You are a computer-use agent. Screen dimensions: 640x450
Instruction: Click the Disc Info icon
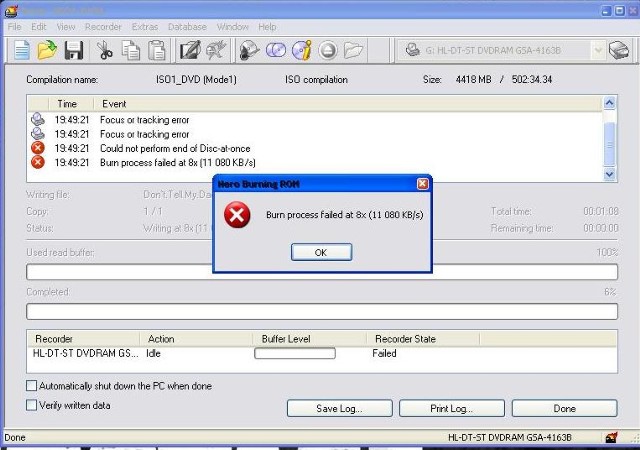302,51
